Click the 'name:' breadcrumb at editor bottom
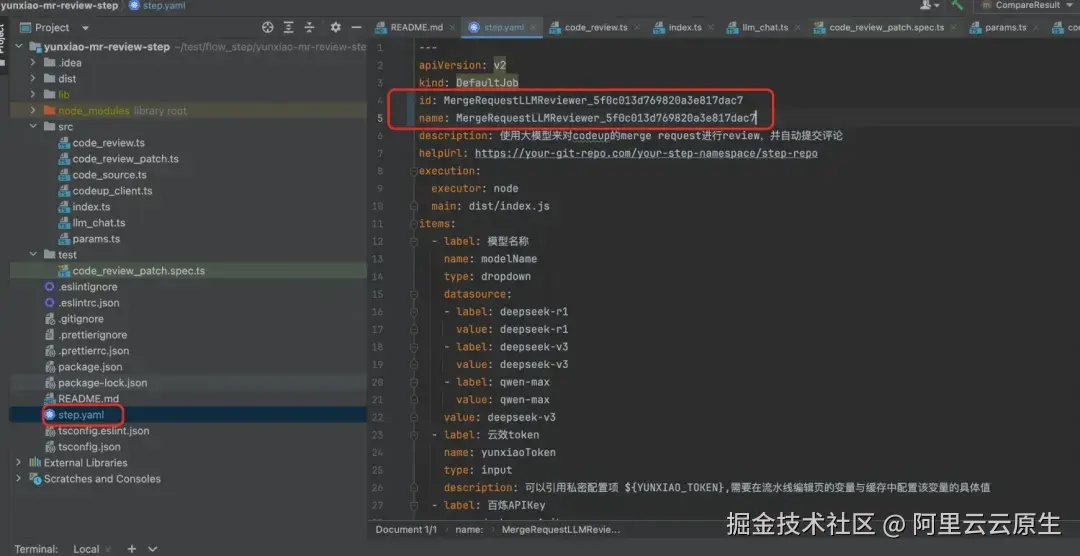Image resolution: width=1080 pixels, height=556 pixels. click(468, 530)
